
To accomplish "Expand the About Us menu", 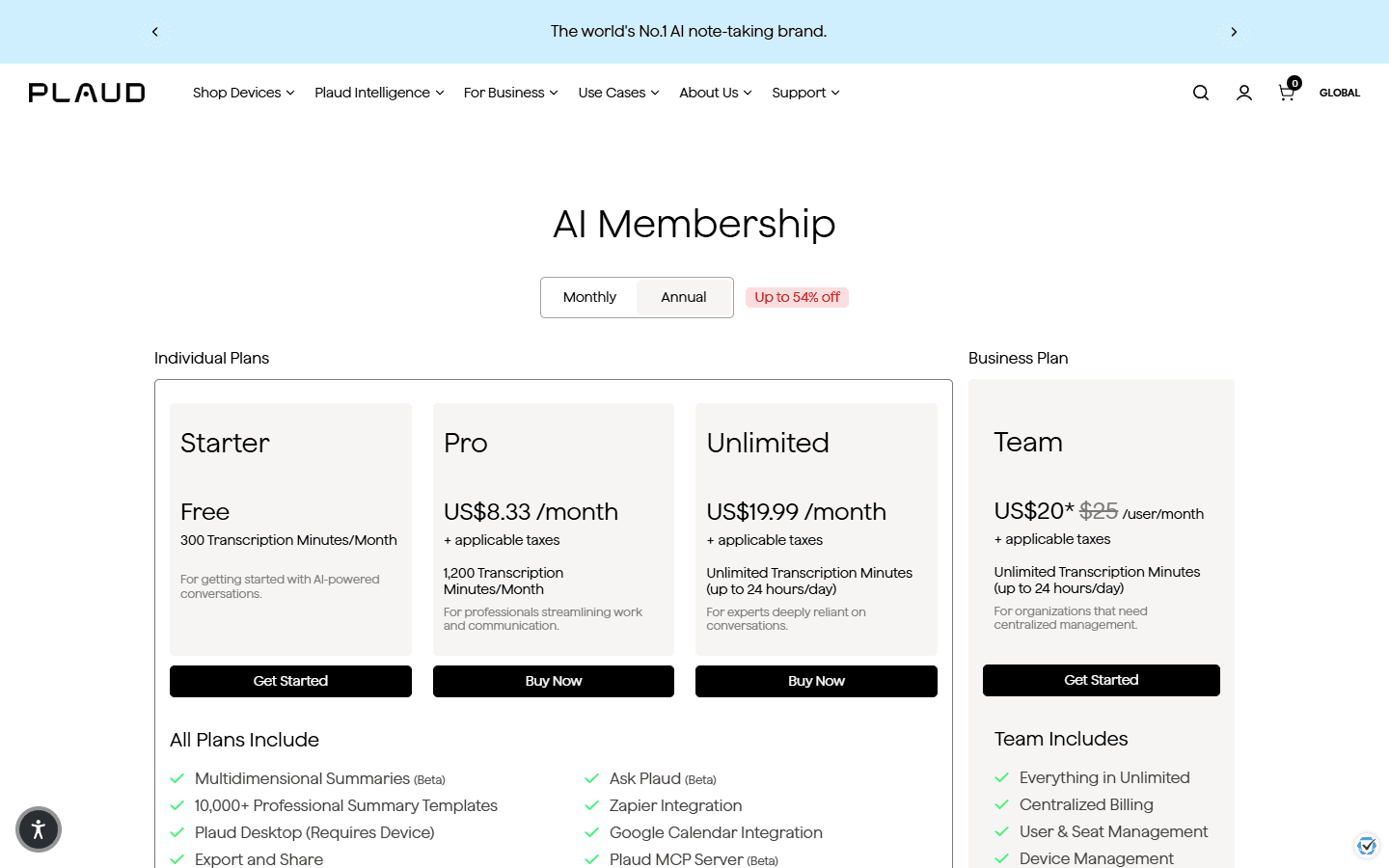I will [715, 93].
